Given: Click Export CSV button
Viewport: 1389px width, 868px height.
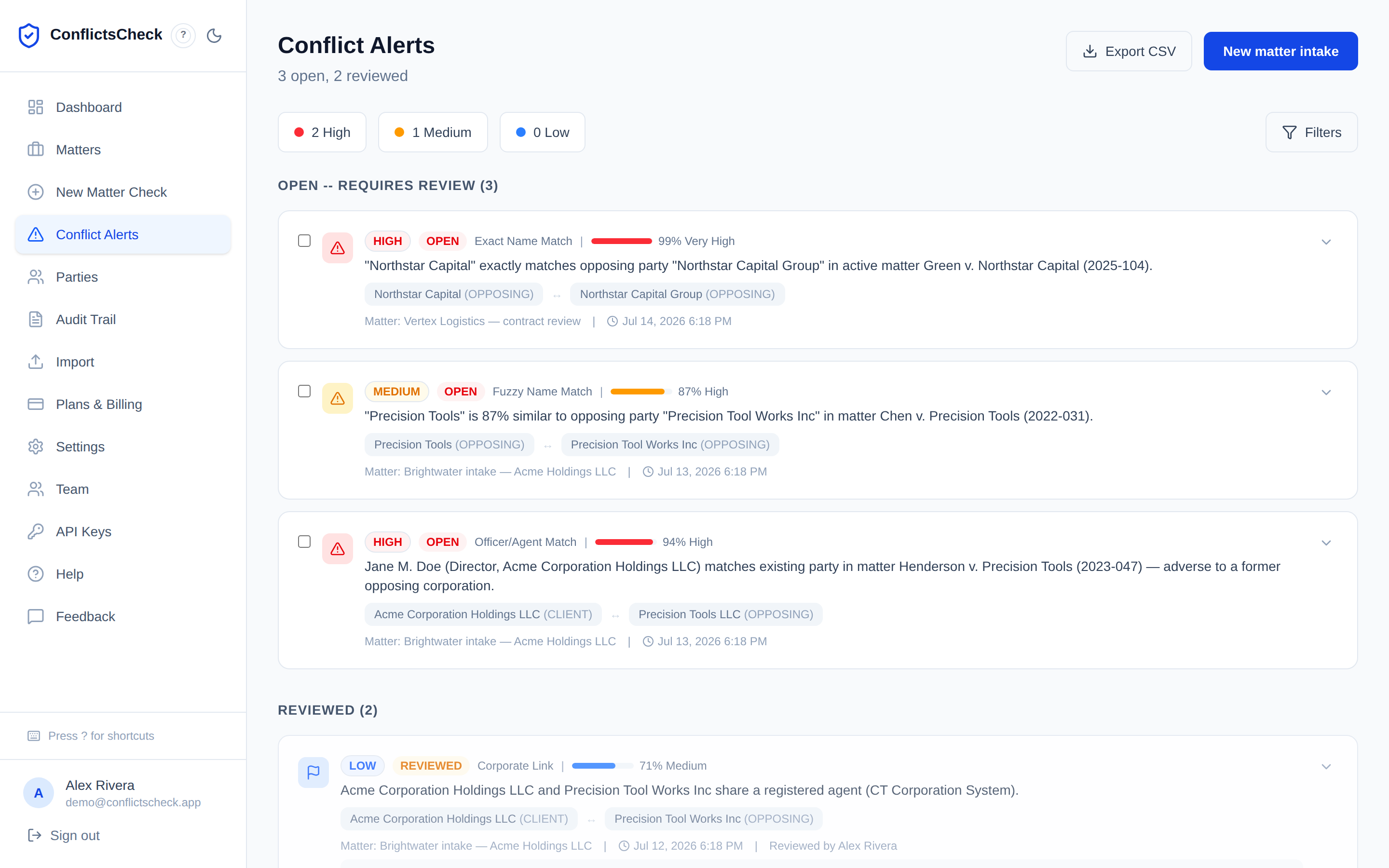Looking at the screenshot, I should click(x=1129, y=51).
